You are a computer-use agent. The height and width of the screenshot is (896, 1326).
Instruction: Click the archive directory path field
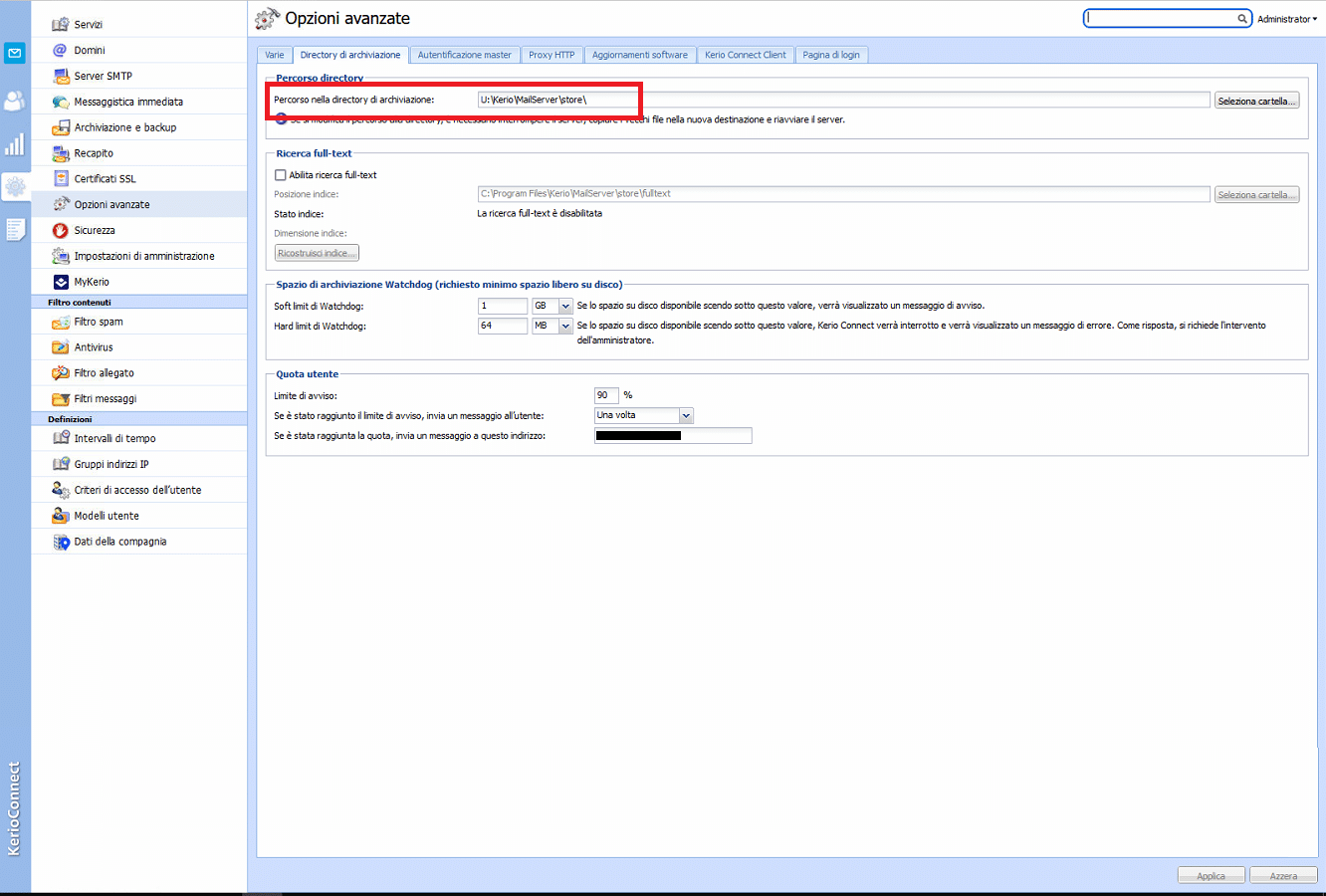coord(844,100)
